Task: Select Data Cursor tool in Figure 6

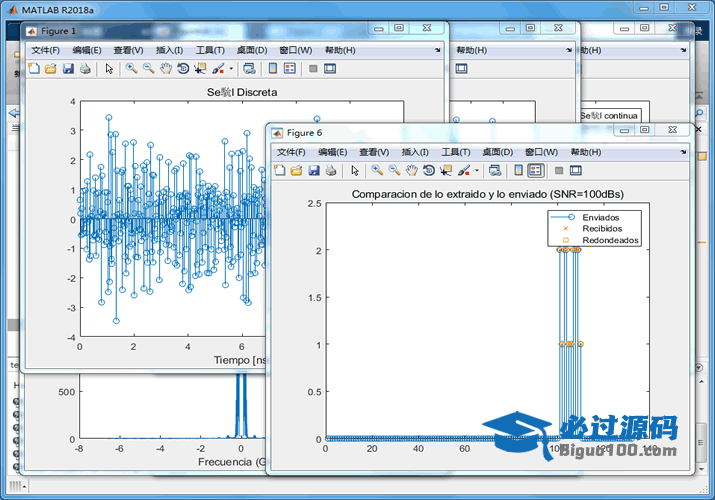Action: pos(446,171)
